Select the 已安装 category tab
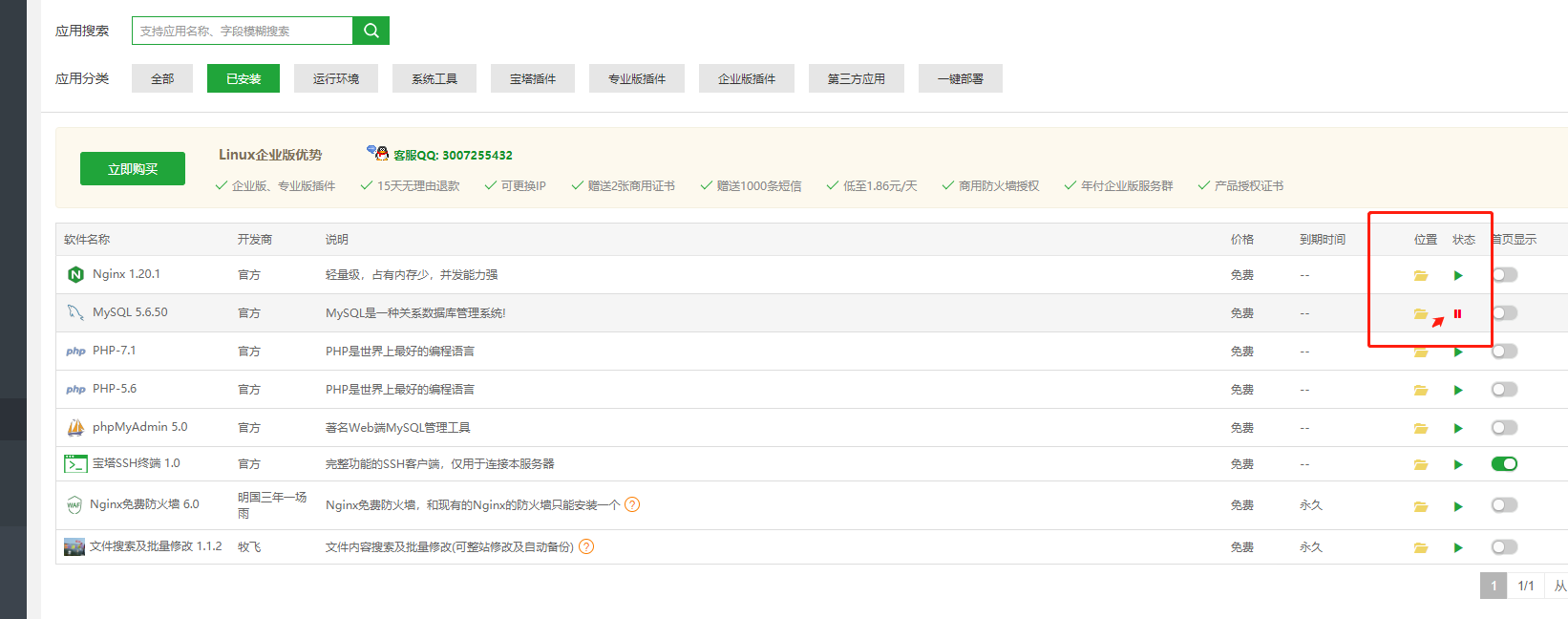 point(244,78)
